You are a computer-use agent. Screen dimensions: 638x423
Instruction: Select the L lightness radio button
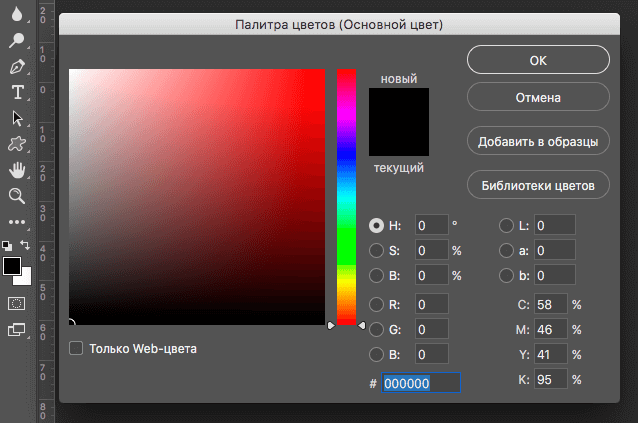click(x=506, y=225)
